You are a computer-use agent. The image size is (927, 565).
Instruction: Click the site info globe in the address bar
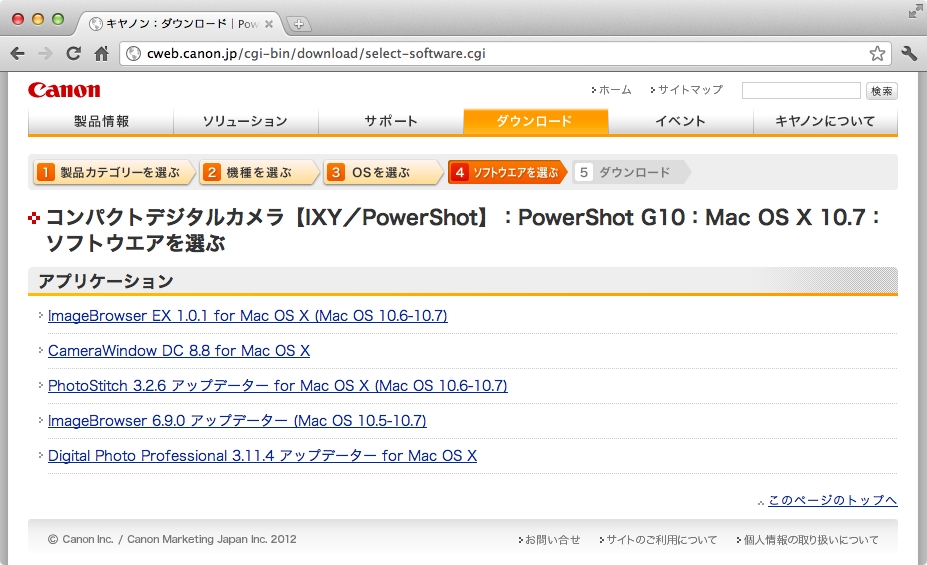(x=134, y=54)
